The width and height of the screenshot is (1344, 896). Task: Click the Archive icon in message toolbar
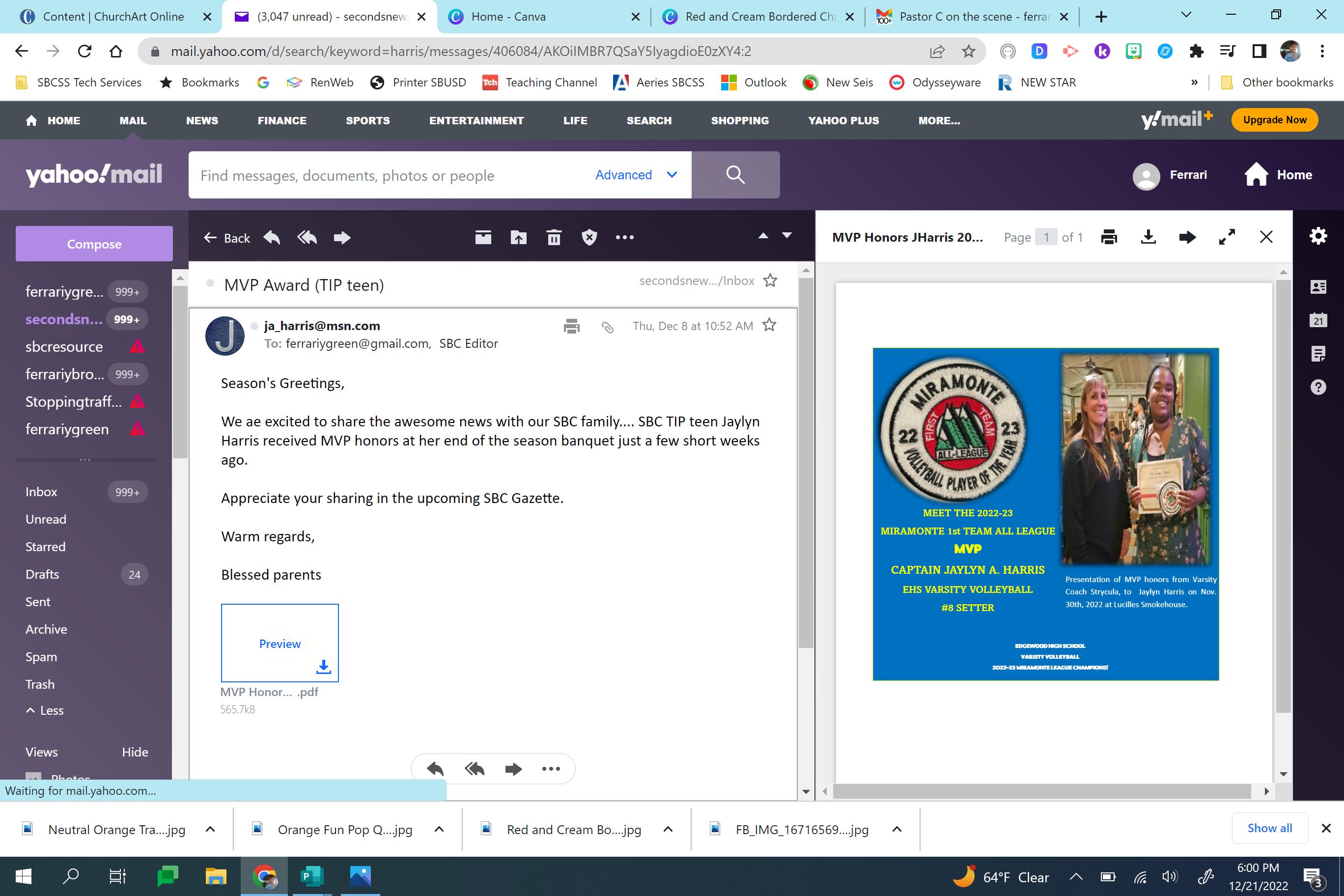tap(483, 237)
